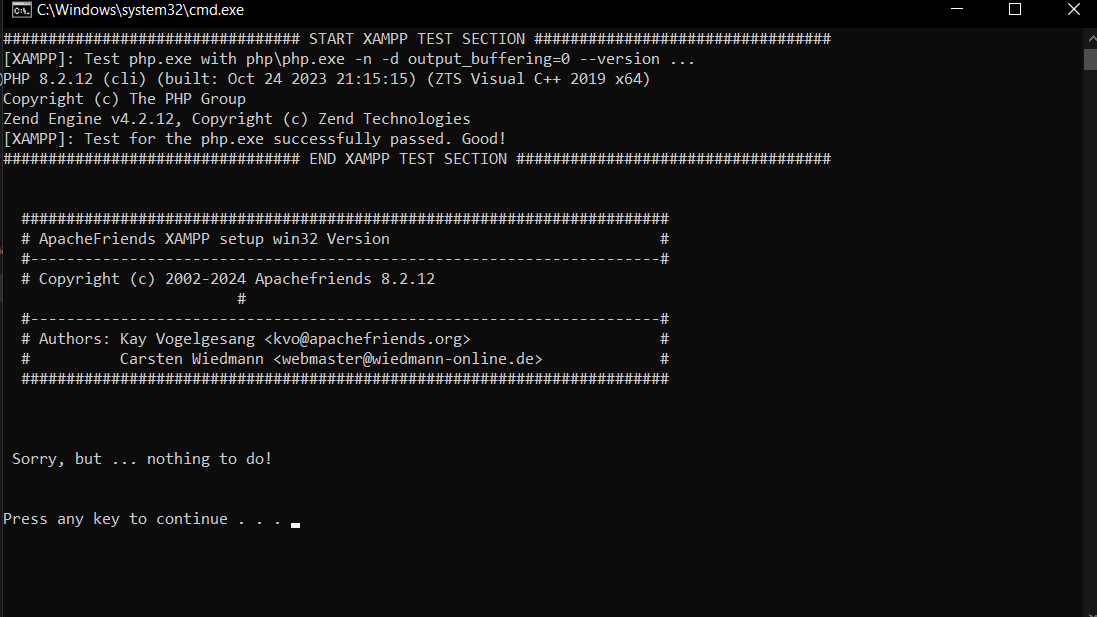The width and height of the screenshot is (1097, 617).
Task: Click the kvo@apachefriends.org email text
Action: click(367, 339)
